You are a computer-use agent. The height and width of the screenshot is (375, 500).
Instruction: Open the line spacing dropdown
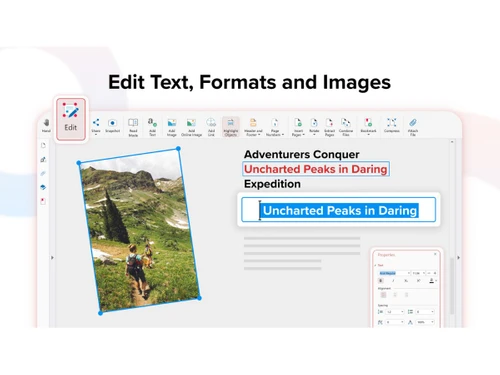point(395,312)
